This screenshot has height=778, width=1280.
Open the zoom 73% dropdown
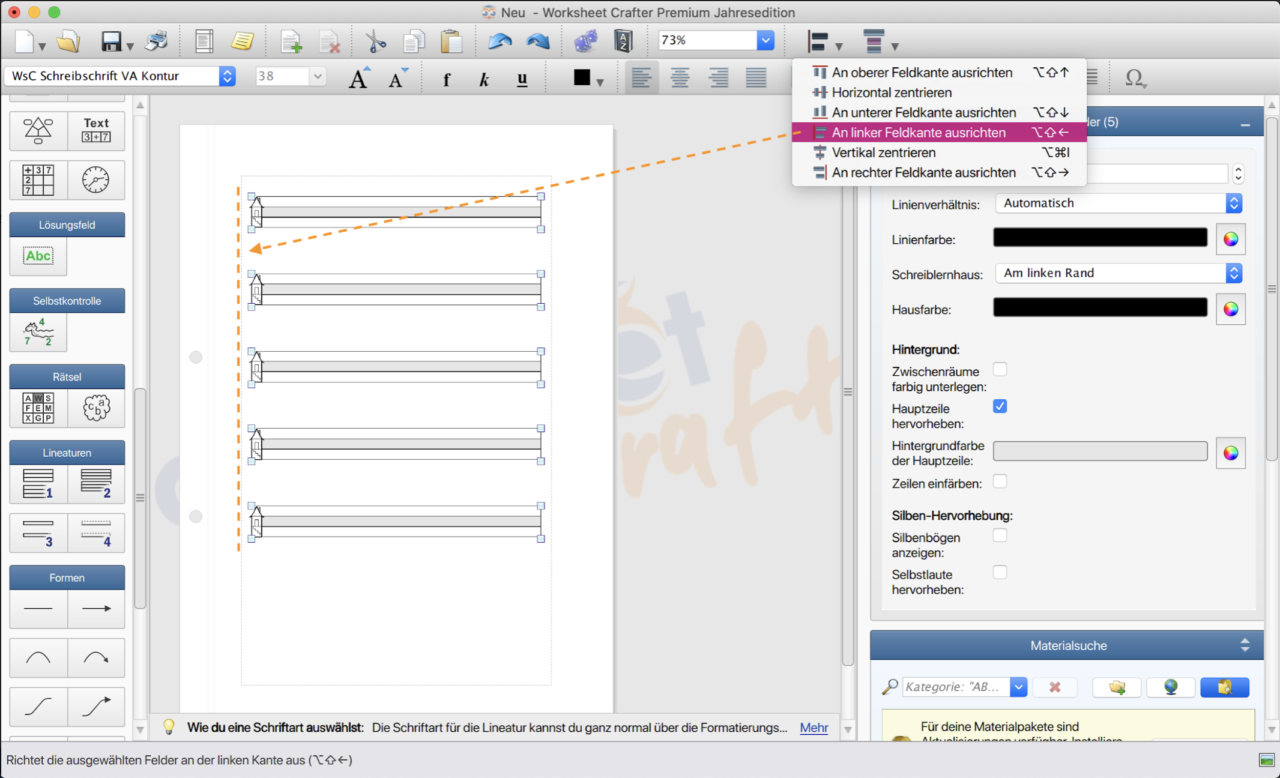pos(765,40)
